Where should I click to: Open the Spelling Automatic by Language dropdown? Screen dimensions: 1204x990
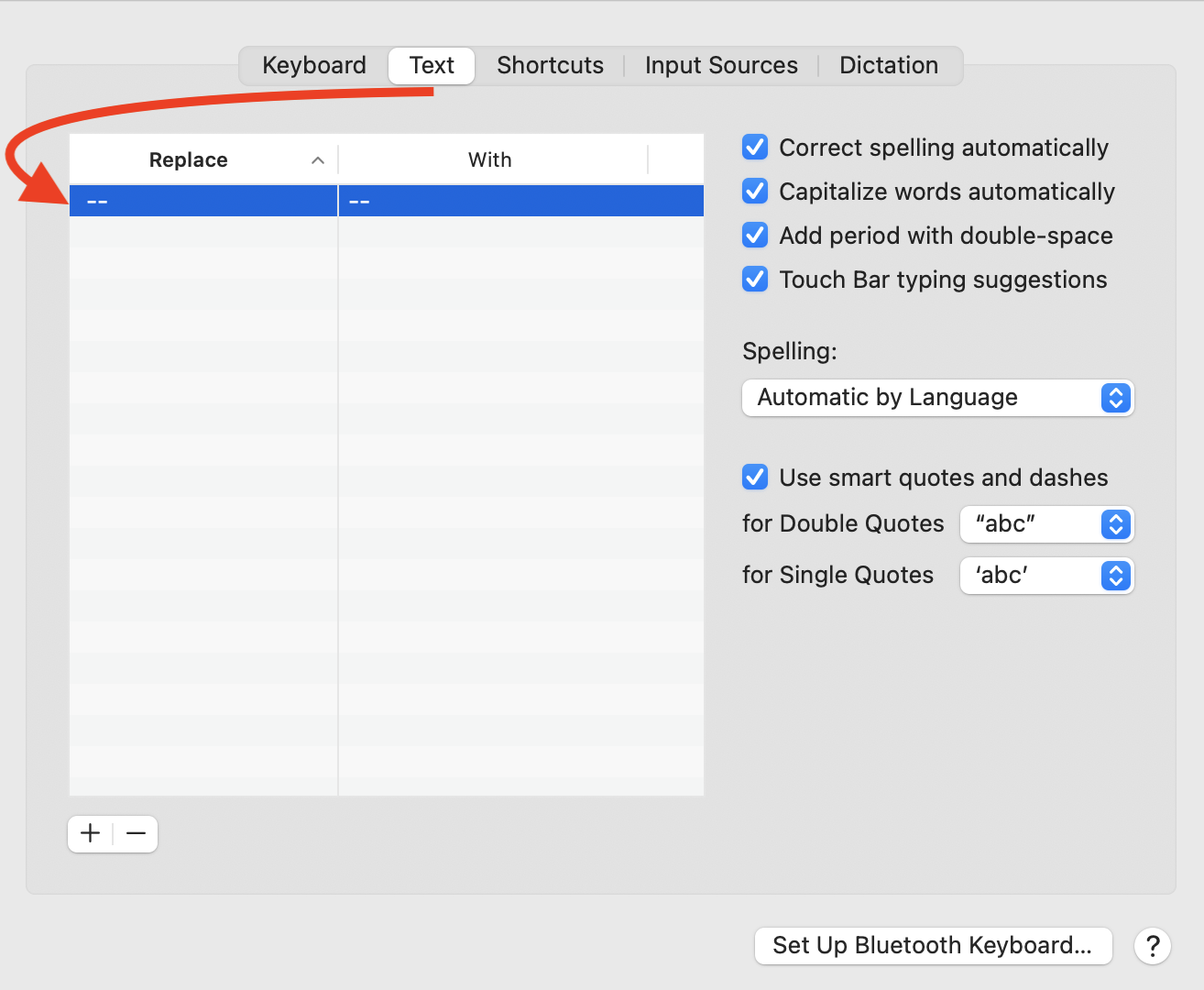point(937,398)
